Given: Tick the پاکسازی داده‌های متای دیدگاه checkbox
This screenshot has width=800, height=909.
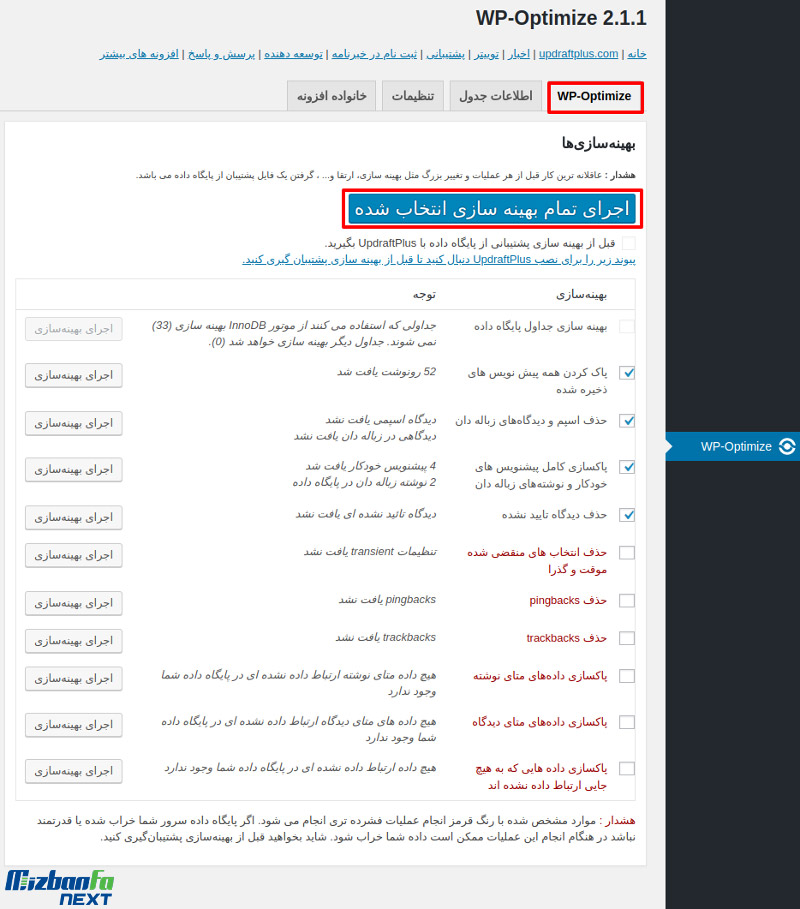Looking at the screenshot, I should pos(627,722).
